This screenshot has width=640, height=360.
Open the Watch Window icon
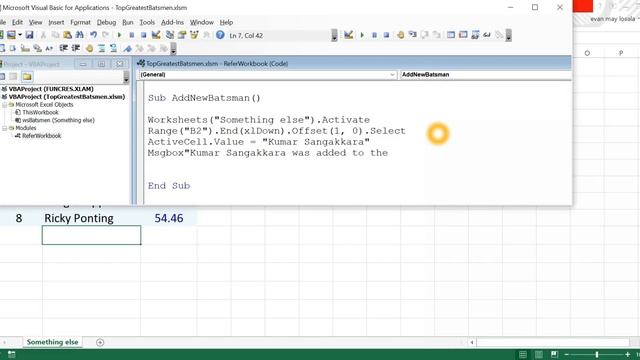pyautogui.click(x=475, y=35)
